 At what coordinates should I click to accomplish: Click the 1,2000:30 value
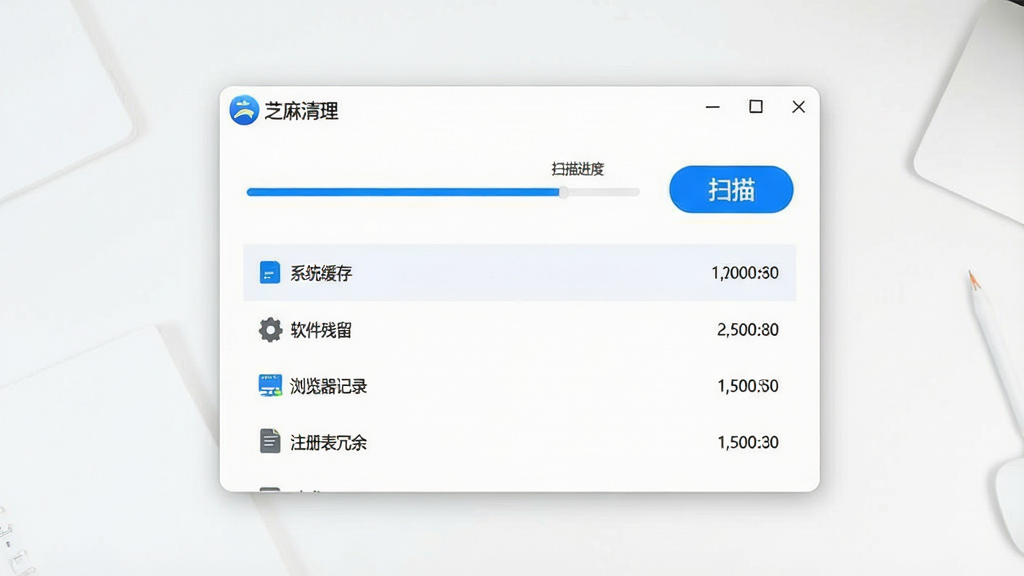744,272
